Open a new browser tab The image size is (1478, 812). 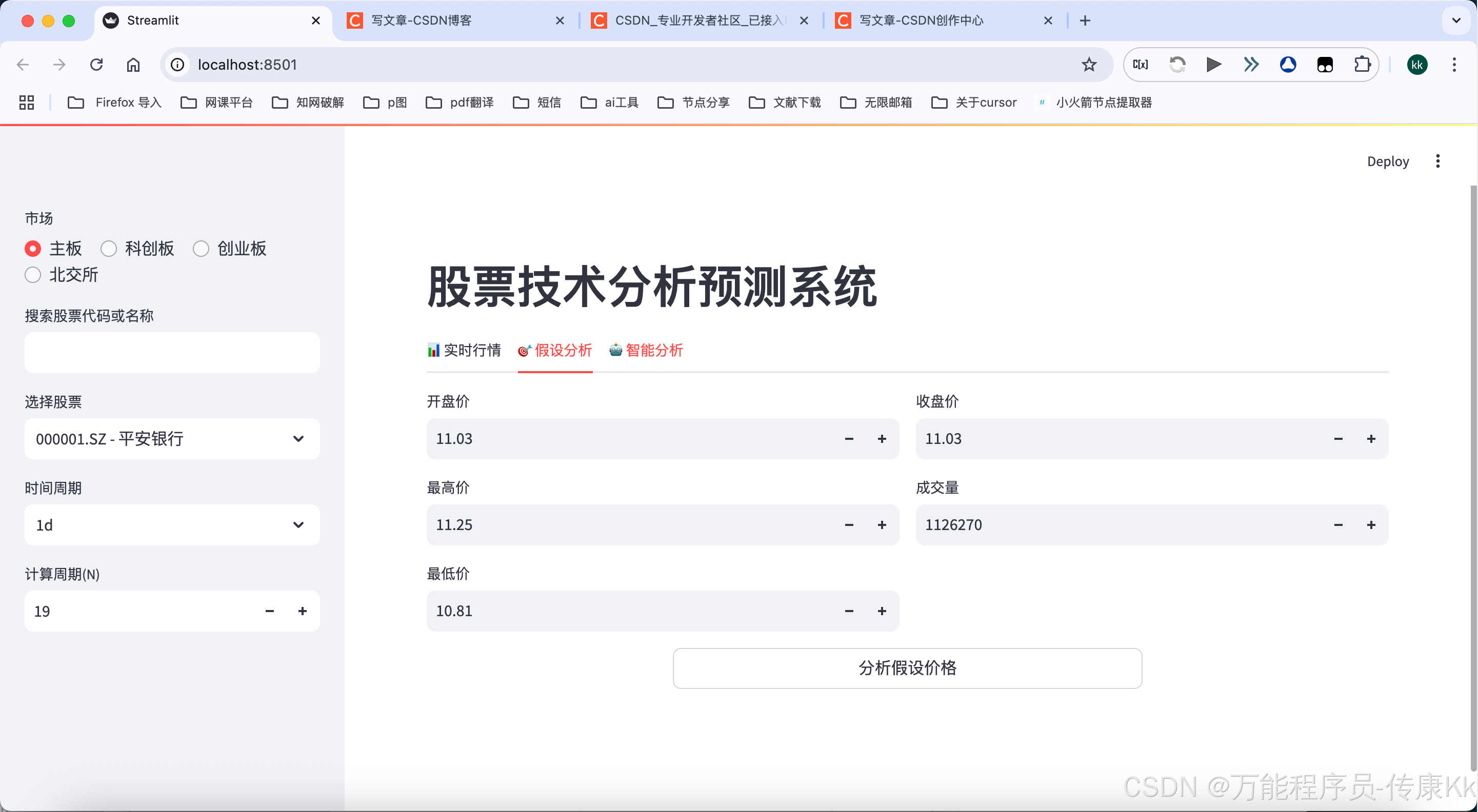(1085, 21)
